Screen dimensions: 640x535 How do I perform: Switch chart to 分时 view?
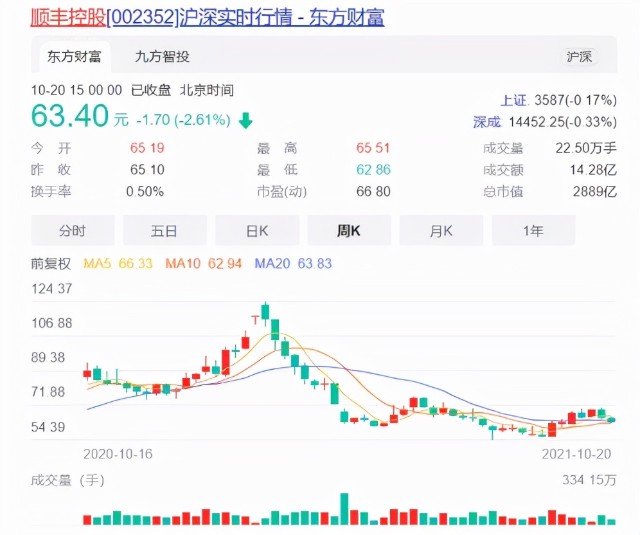pos(73,231)
